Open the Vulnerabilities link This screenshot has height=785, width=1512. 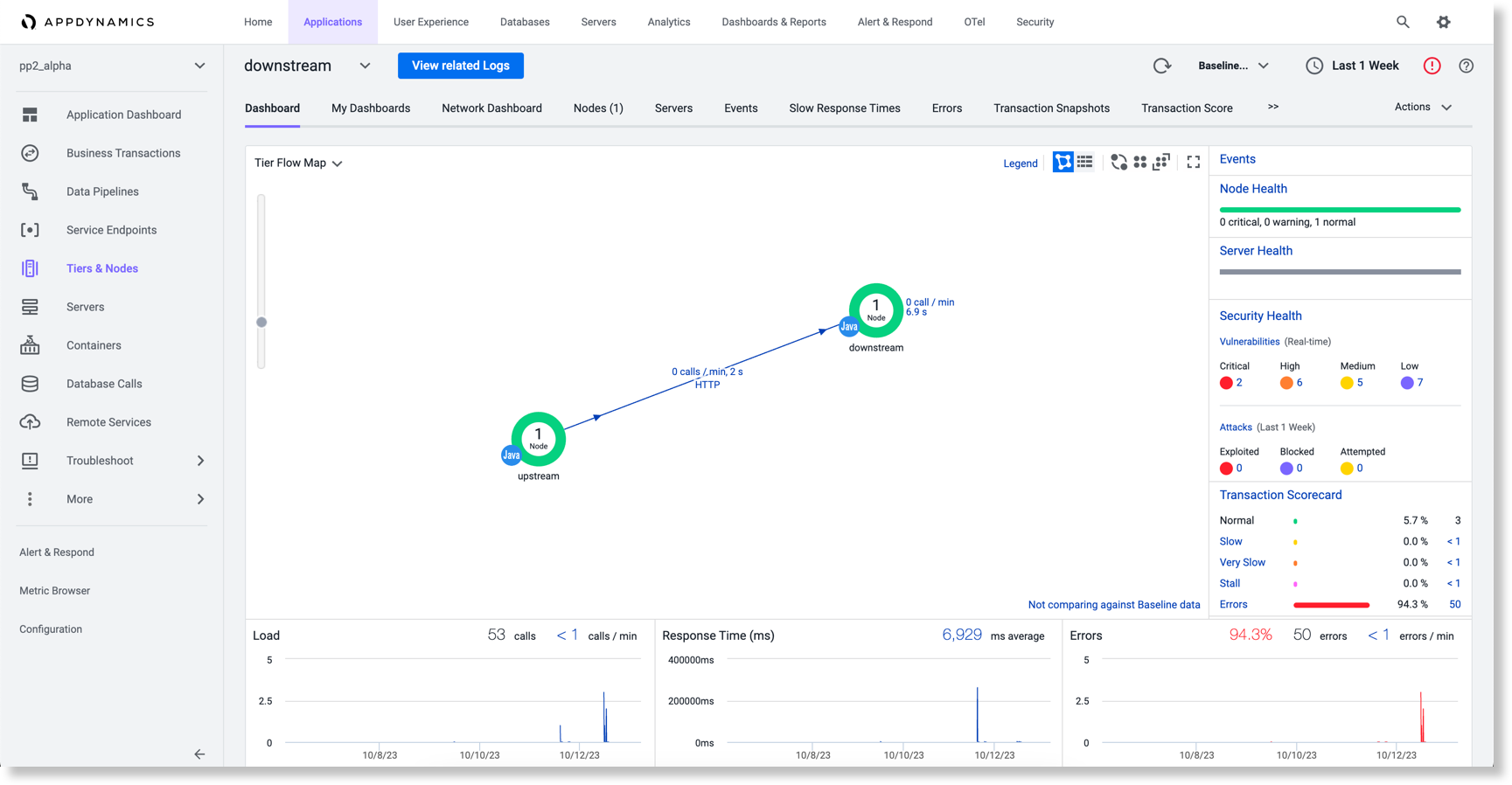point(1250,342)
